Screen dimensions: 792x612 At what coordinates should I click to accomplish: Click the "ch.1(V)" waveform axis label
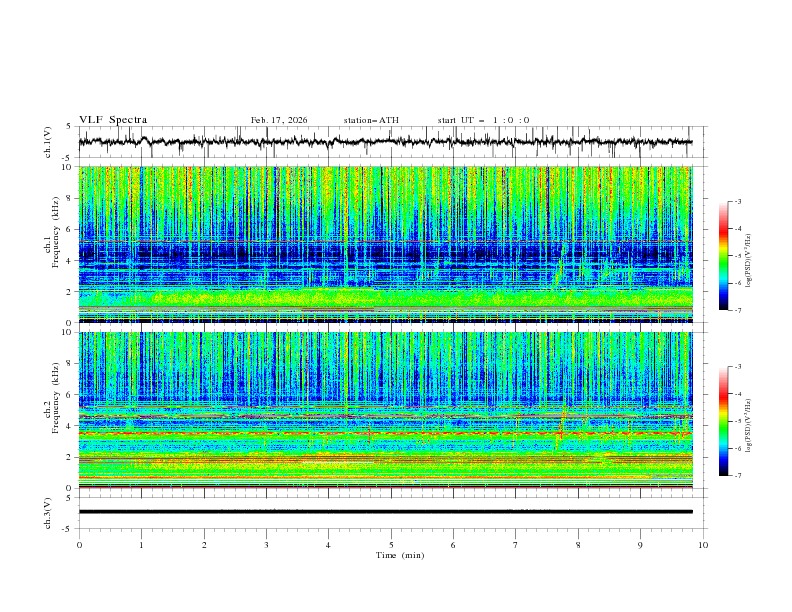click(x=48, y=142)
